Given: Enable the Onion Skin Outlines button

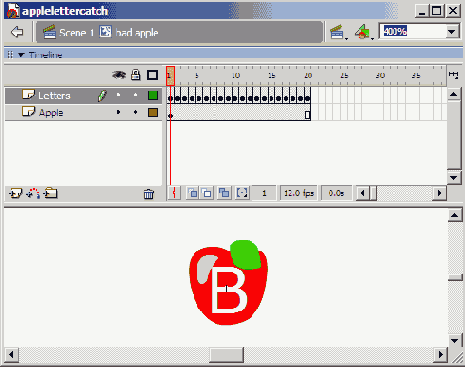Looking at the screenshot, I should tap(207, 193).
